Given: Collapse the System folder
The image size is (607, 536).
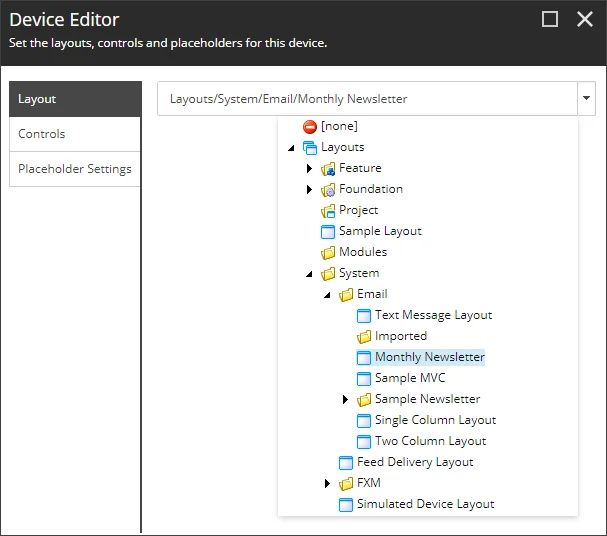Looking at the screenshot, I should 309,274.
